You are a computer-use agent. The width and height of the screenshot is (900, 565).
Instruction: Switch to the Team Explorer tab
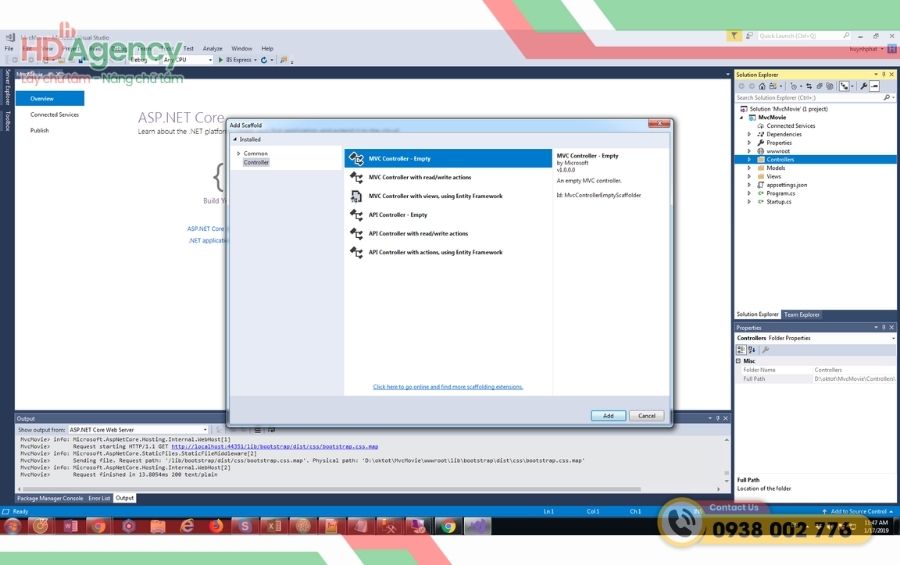point(801,315)
